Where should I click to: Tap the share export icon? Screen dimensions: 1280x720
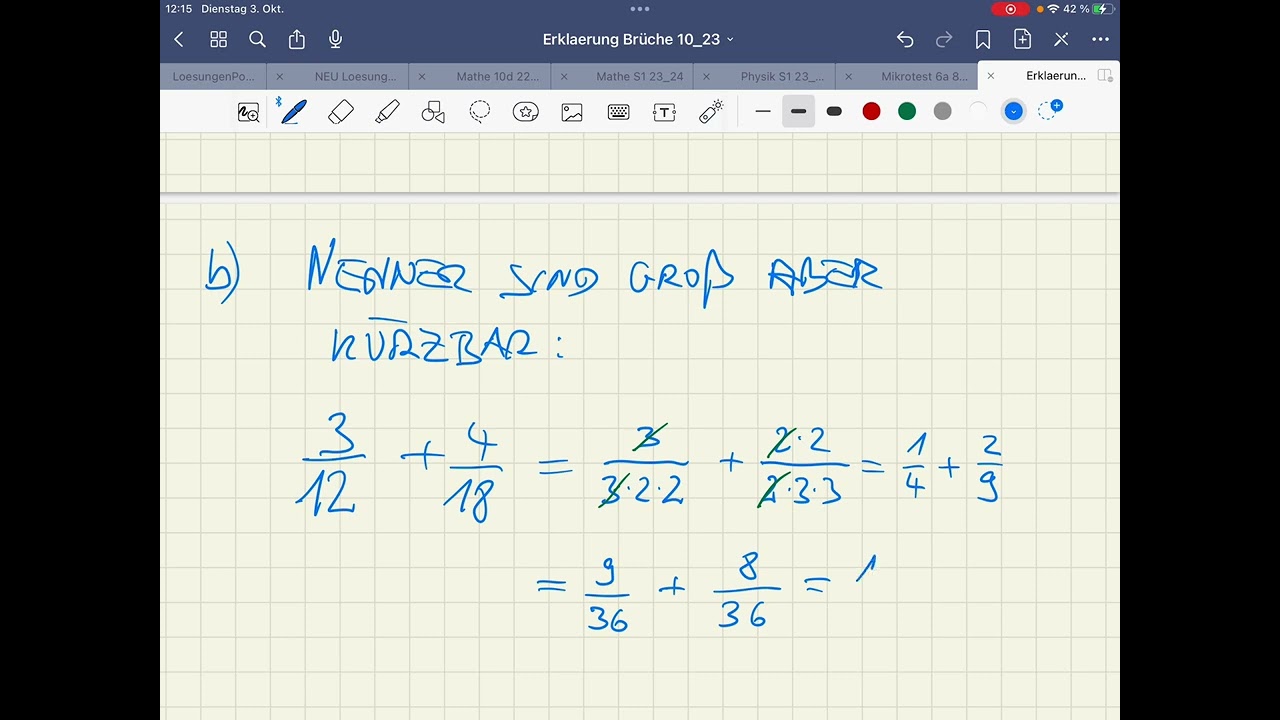[297, 39]
